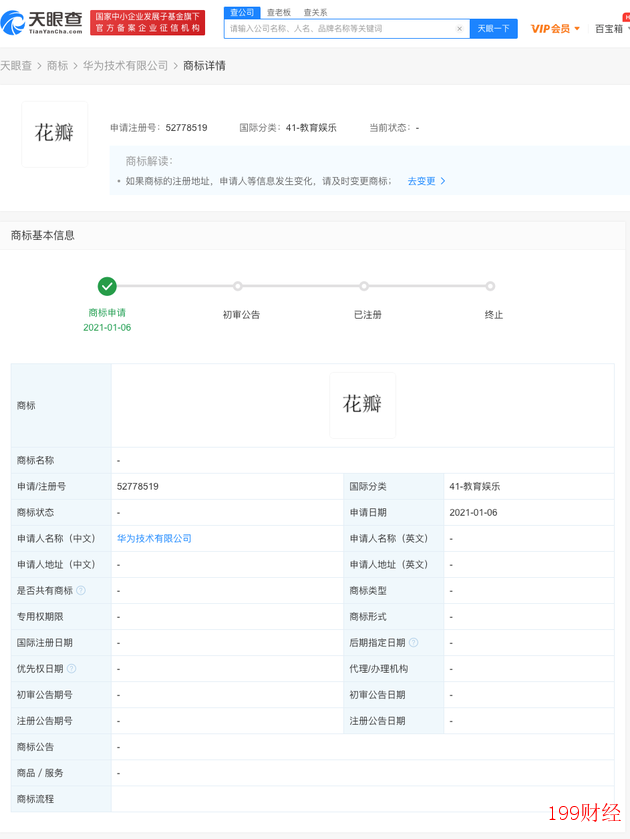Click the 去变更 link

[x=421, y=181]
